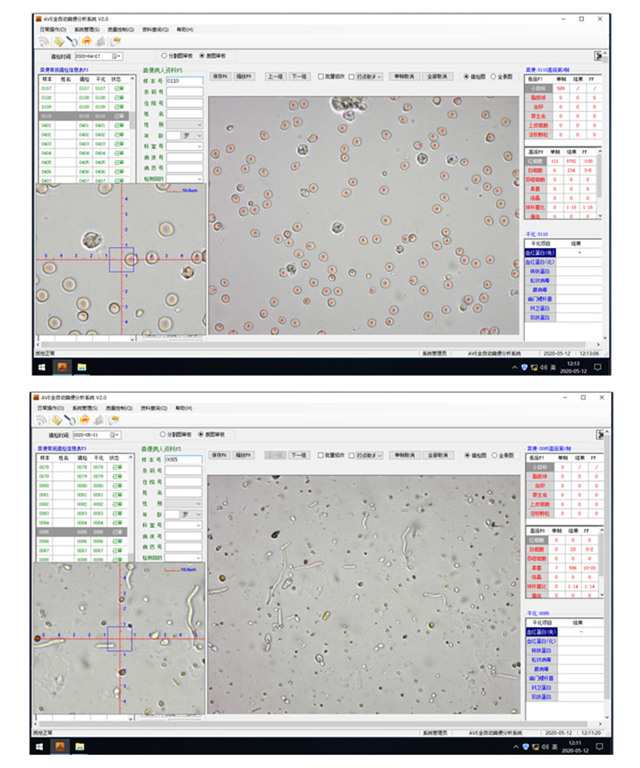This screenshot has height=768, width=640.
Task: Select 原图审核 radio in the sample 0110 window
Action: point(202,56)
